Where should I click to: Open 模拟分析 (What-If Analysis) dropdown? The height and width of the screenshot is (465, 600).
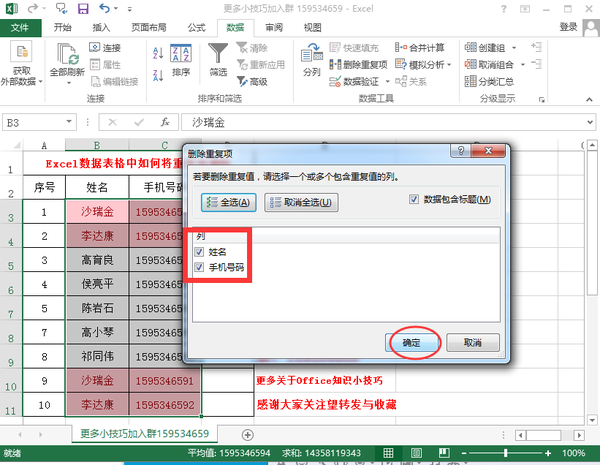[x=423, y=64]
